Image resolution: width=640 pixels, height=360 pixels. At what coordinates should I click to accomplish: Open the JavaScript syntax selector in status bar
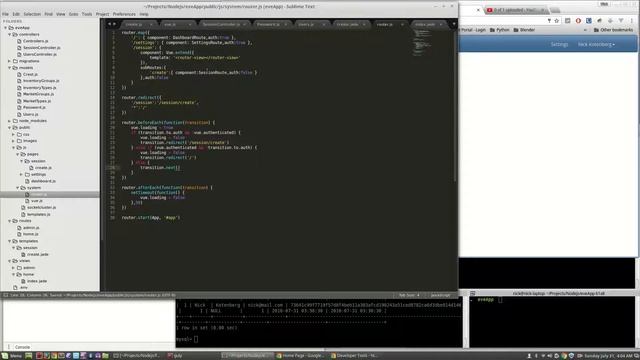440,295
